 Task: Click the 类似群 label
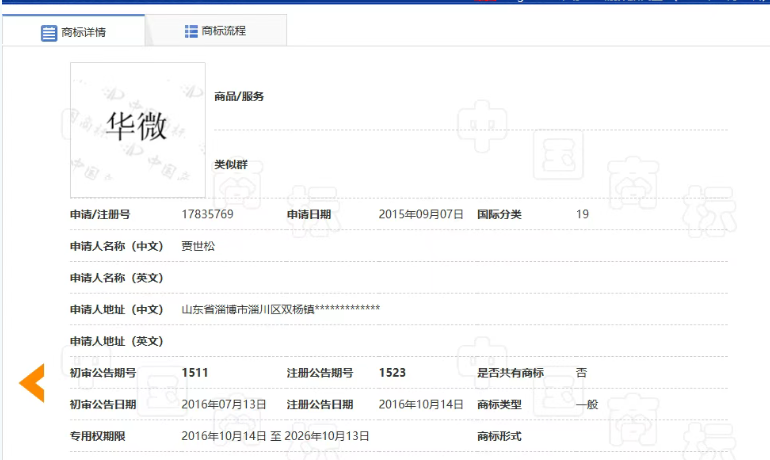pos(230,164)
